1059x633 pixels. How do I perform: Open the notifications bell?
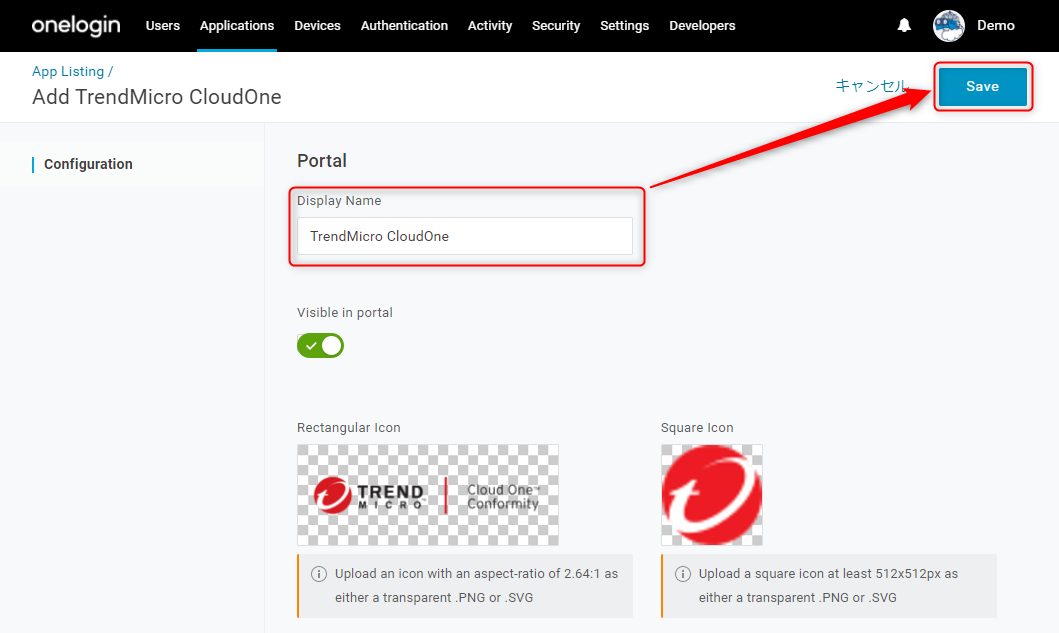tap(904, 26)
